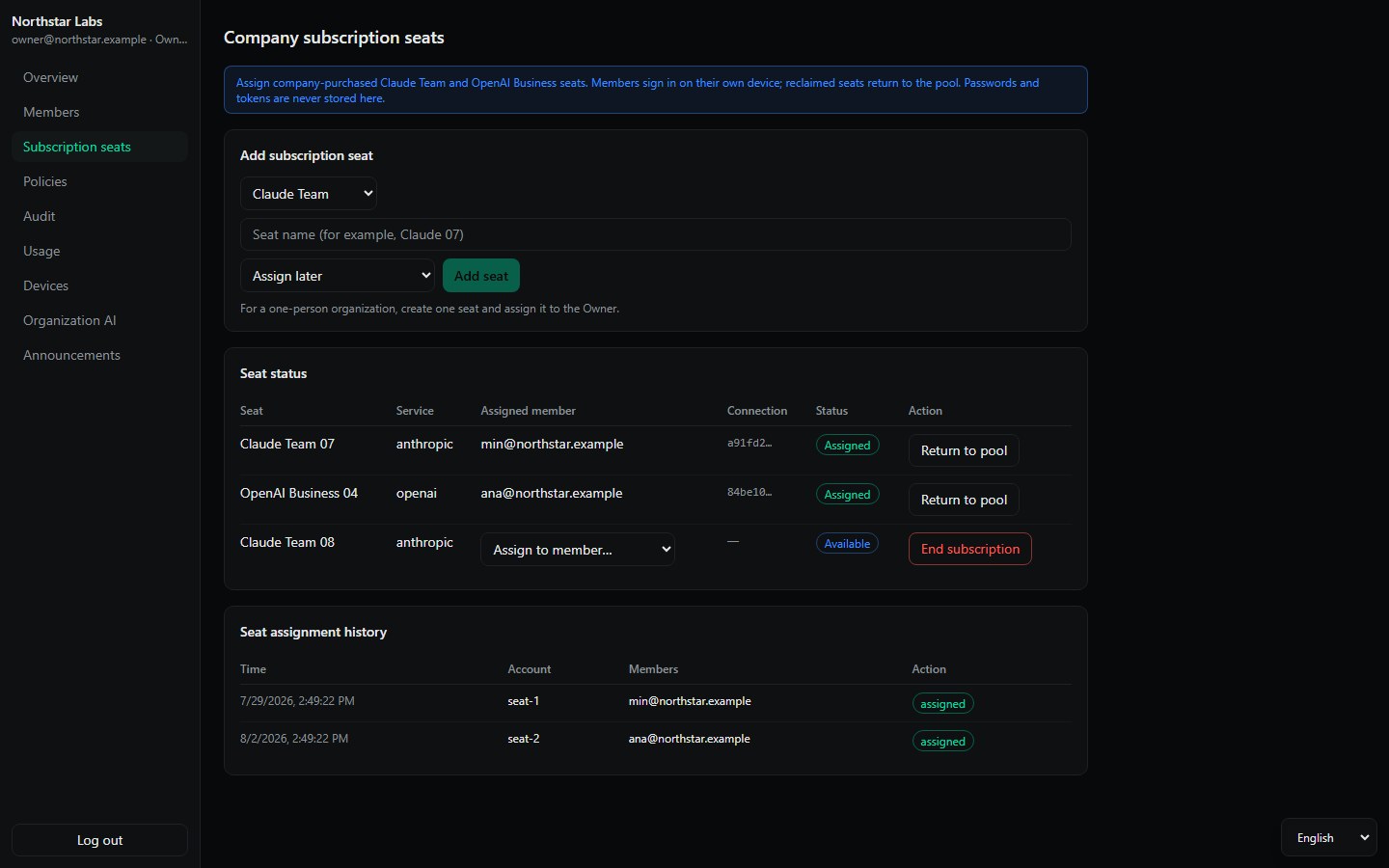Image resolution: width=1389 pixels, height=868 pixels.
Task: Click the Seat status heading
Action: 273,373
